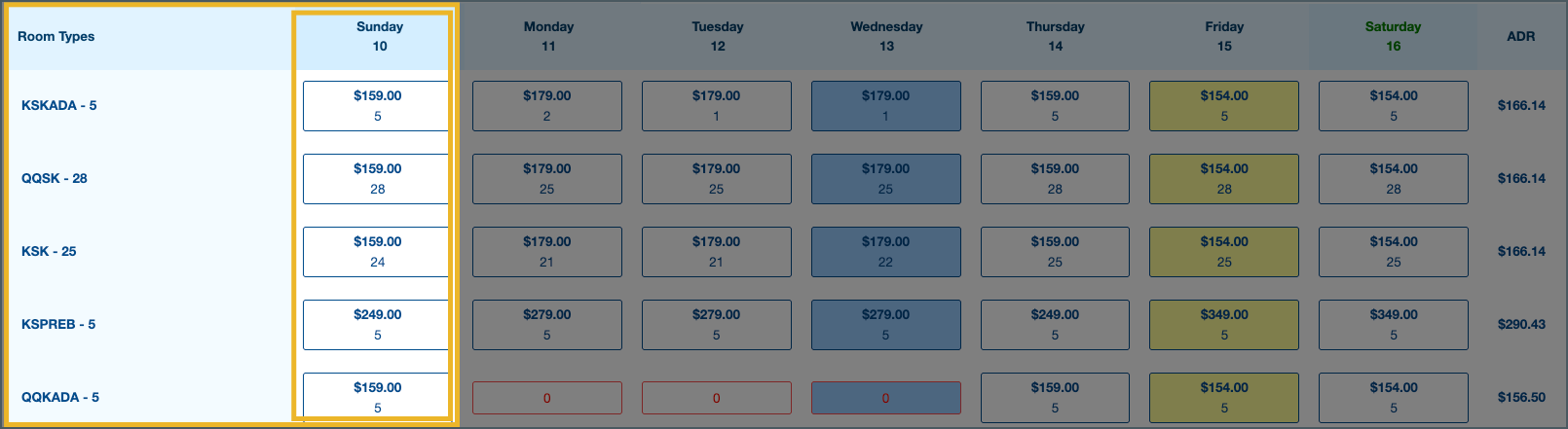
Task: Select Monday 11 column header
Action: pos(548,36)
